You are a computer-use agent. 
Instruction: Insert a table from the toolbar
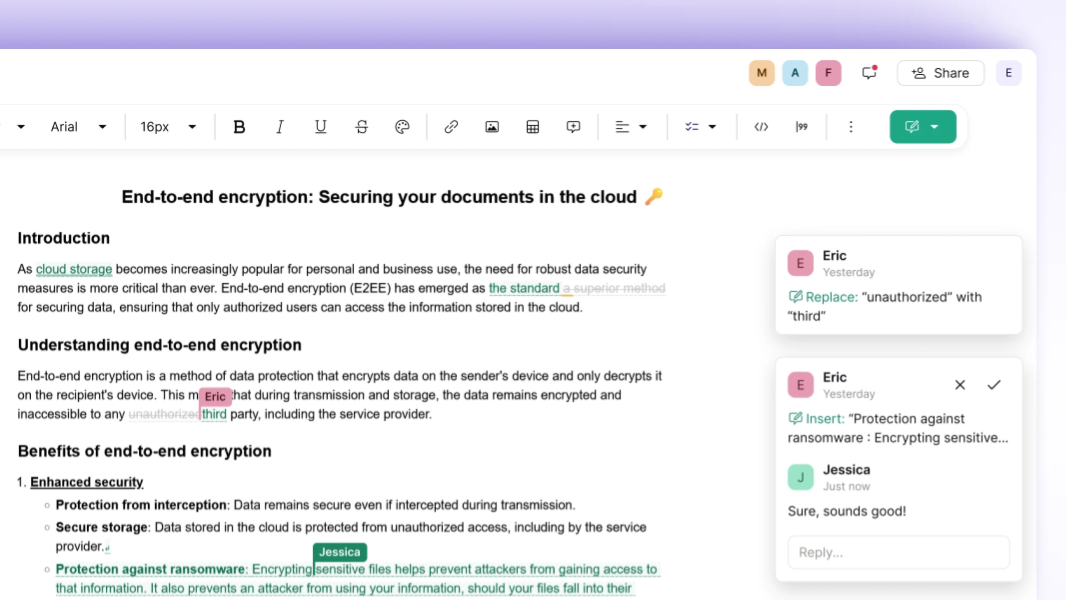click(x=533, y=127)
